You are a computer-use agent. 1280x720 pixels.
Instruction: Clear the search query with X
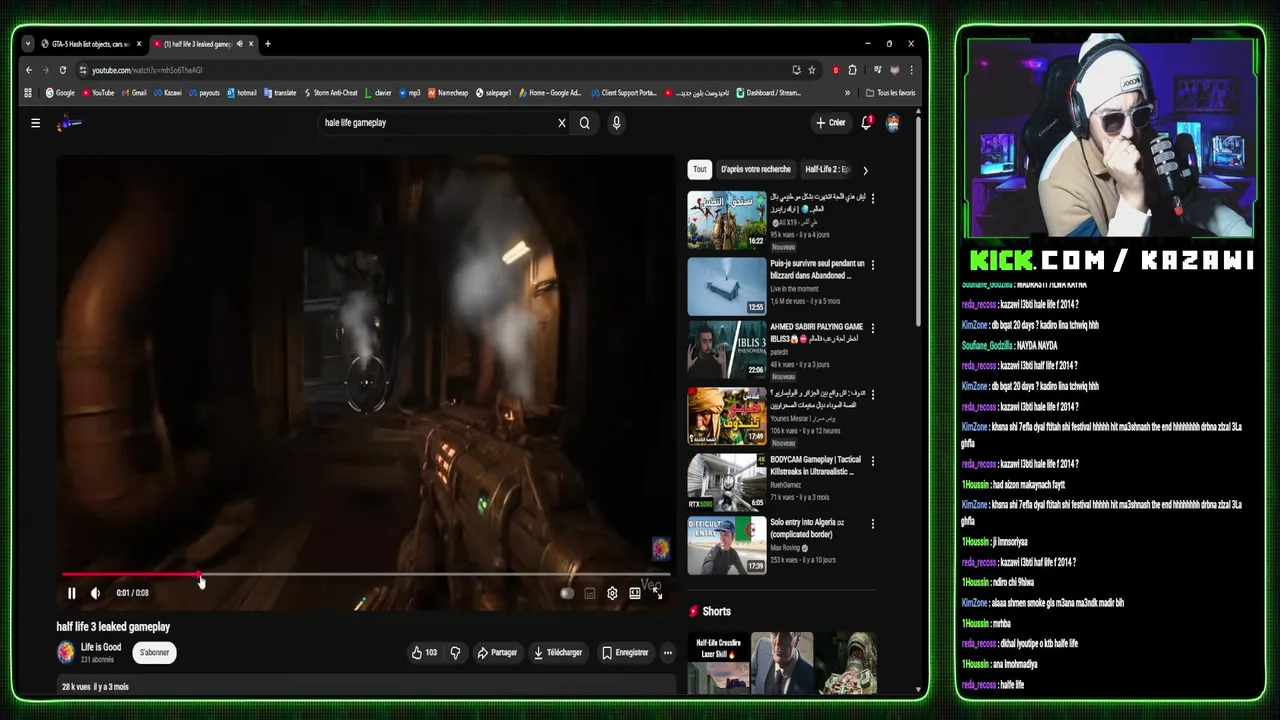pos(562,123)
